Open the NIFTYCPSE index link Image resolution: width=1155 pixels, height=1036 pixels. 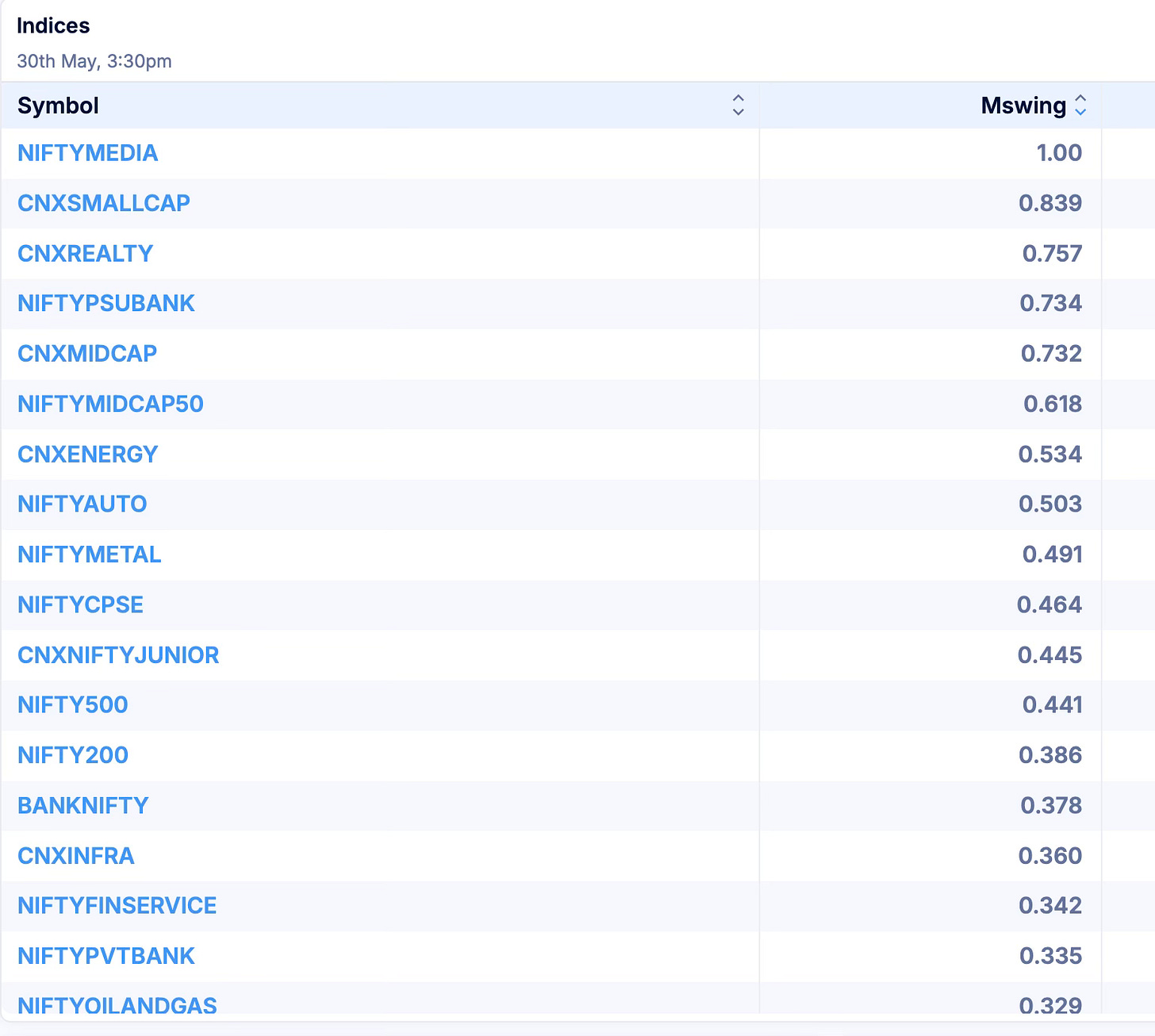click(81, 604)
